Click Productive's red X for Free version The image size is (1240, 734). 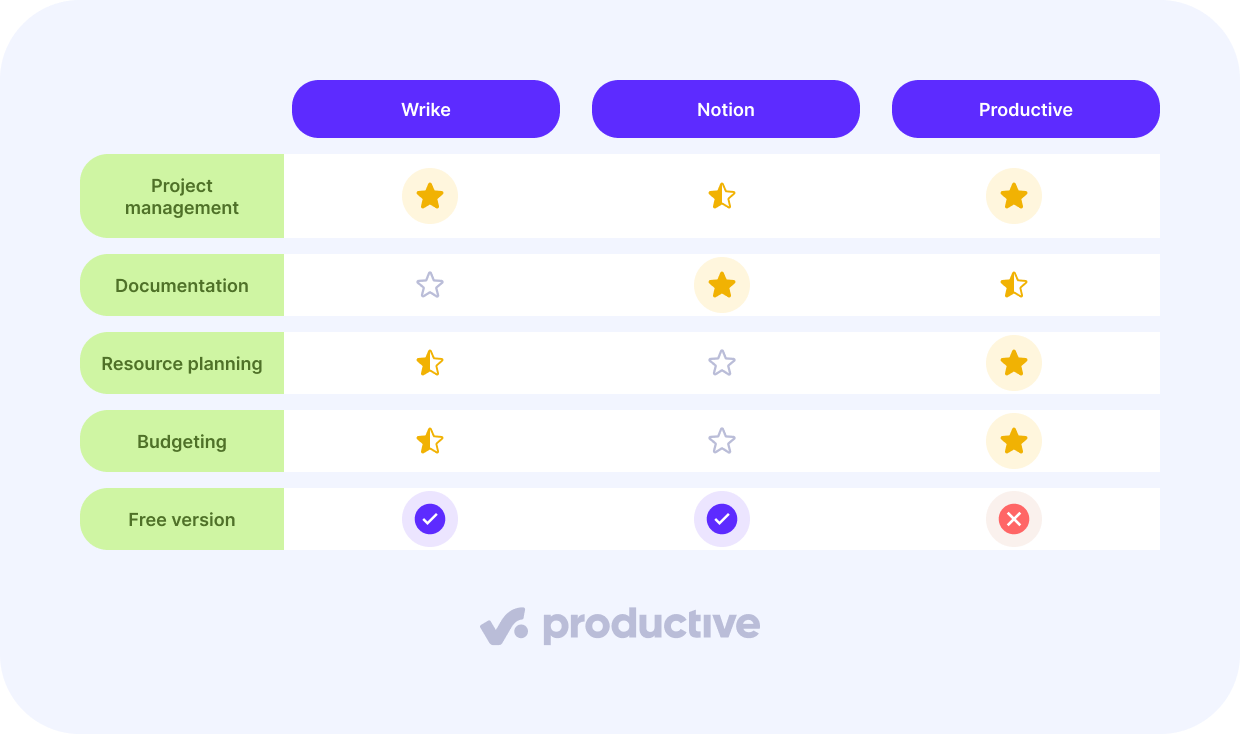tap(1014, 519)
